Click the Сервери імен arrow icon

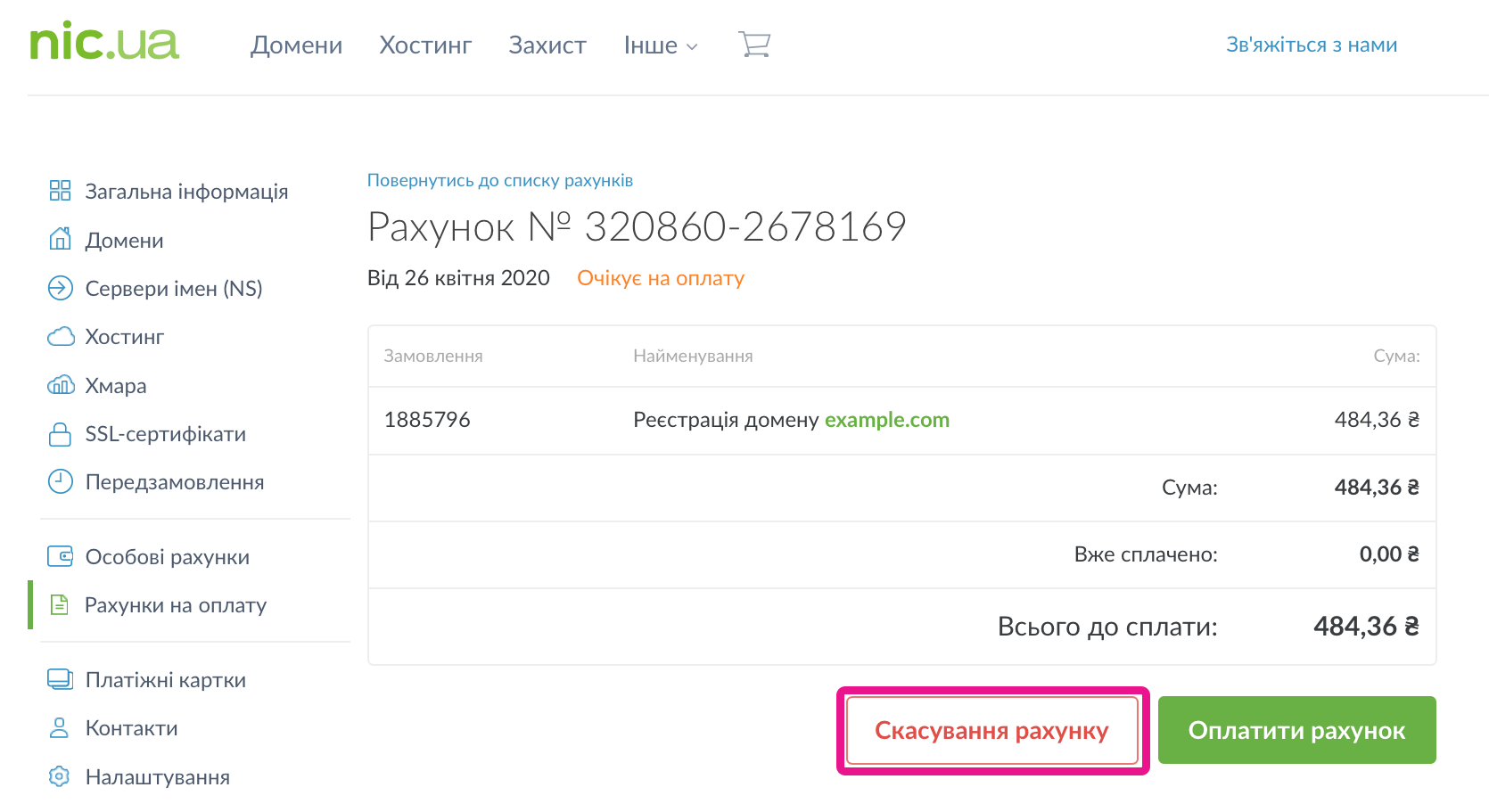point(60,288)
